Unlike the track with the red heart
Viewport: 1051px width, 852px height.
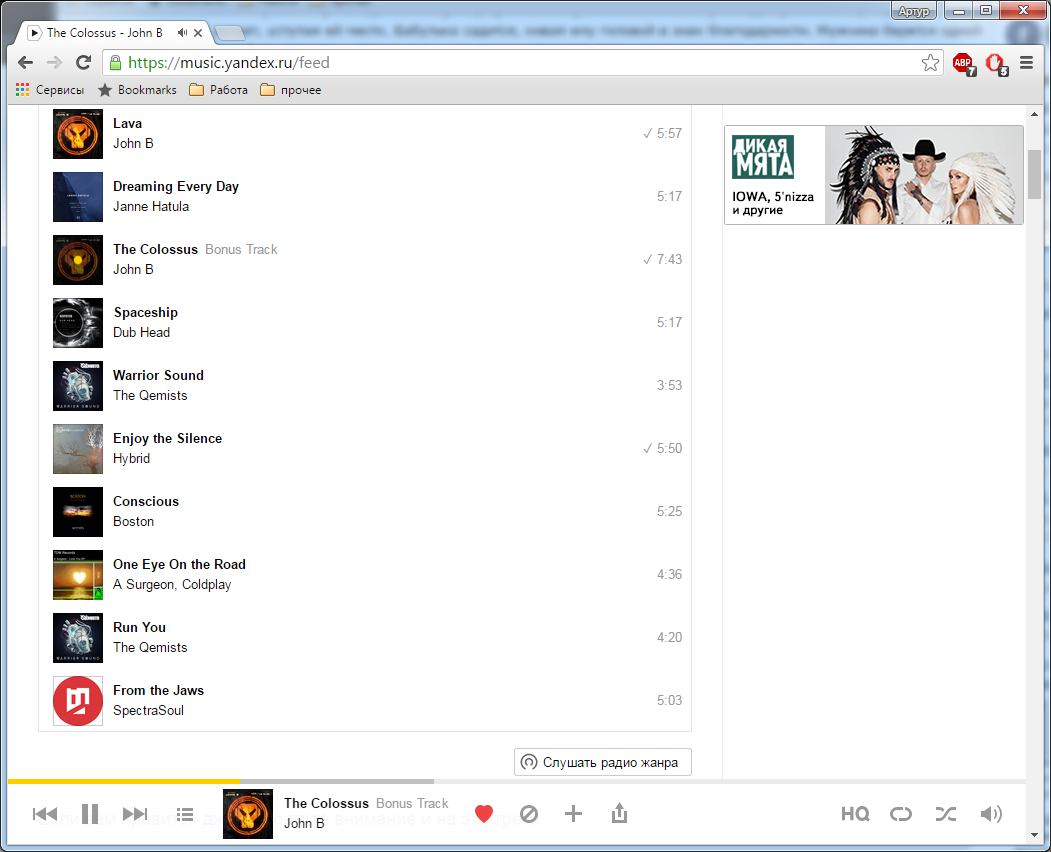coord(484,814)
